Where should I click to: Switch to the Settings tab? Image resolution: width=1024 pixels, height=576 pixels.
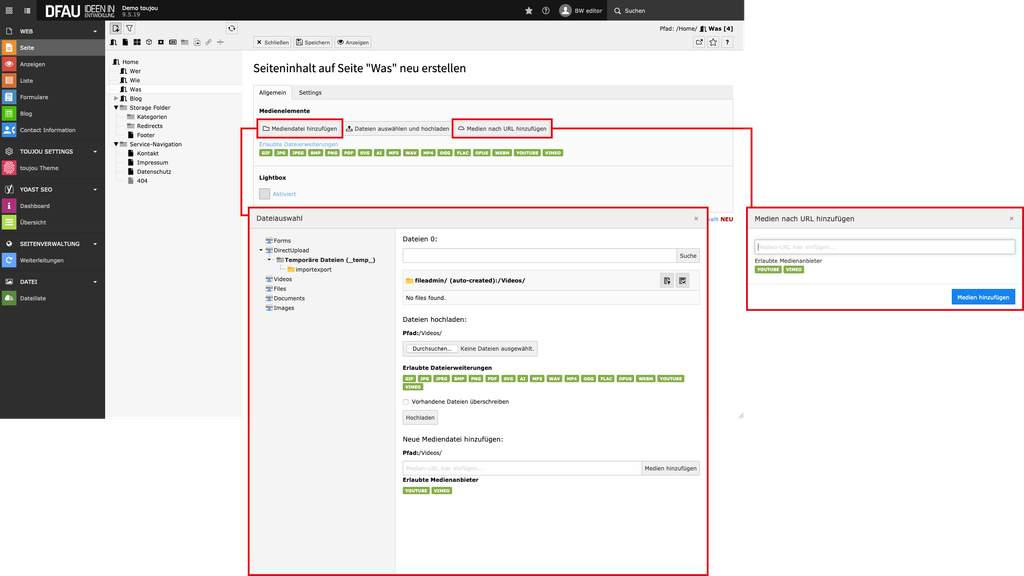click(x=310, y=92)
